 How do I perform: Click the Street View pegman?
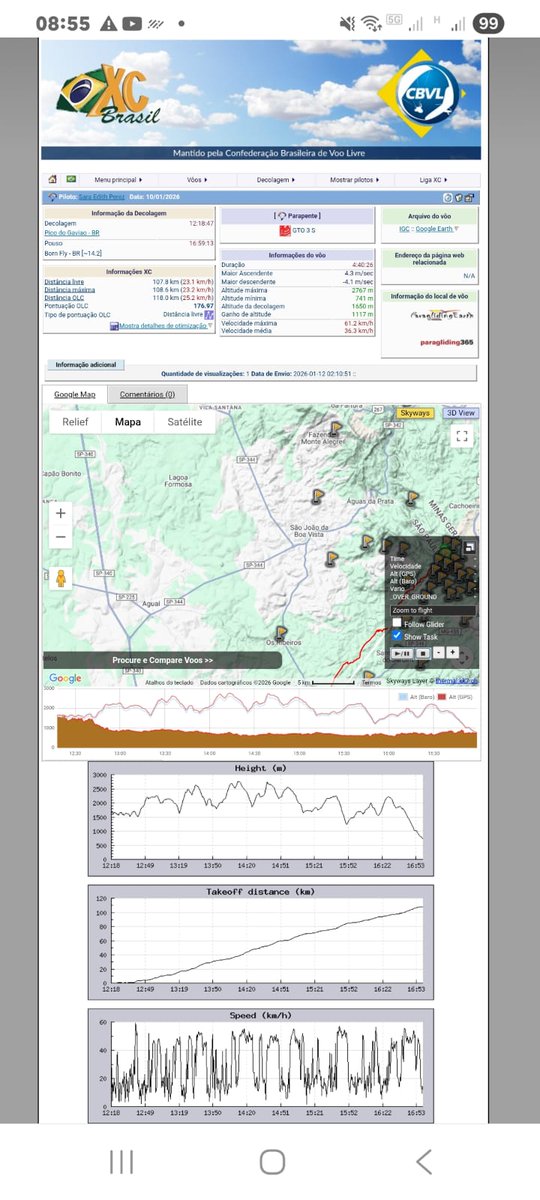(61, 578)
